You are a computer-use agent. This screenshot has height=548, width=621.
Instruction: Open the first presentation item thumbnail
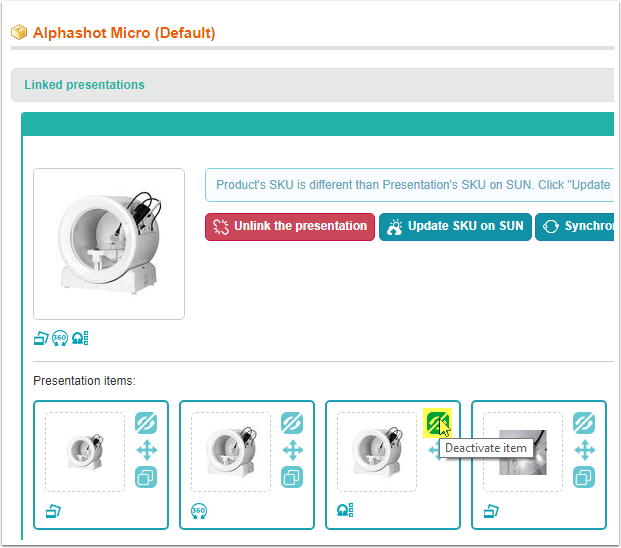coord(85,452)
